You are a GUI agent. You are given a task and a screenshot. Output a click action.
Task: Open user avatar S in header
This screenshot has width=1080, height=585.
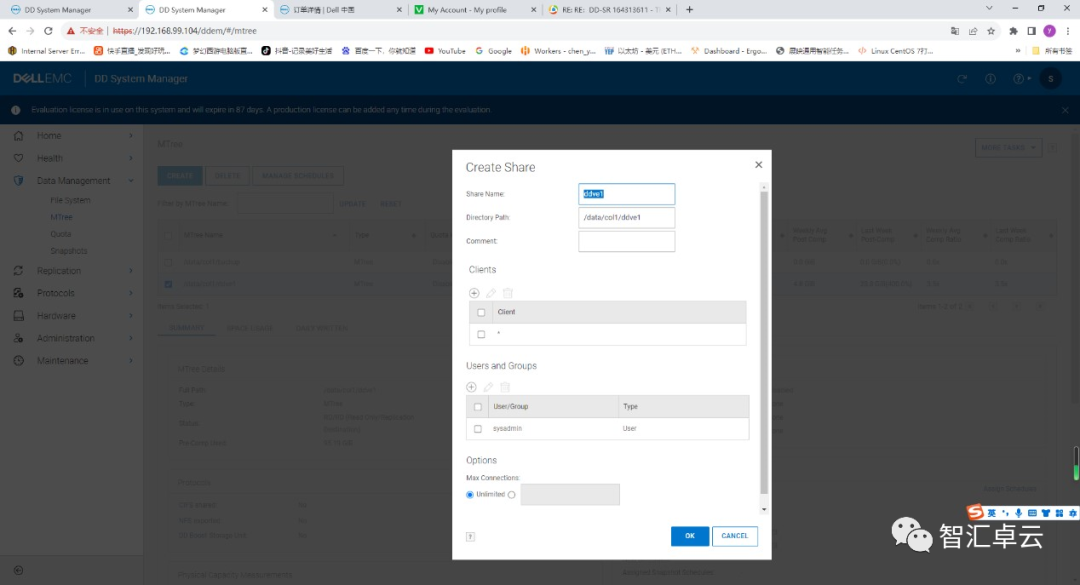pyautogui.click(x=1050, y=79)
